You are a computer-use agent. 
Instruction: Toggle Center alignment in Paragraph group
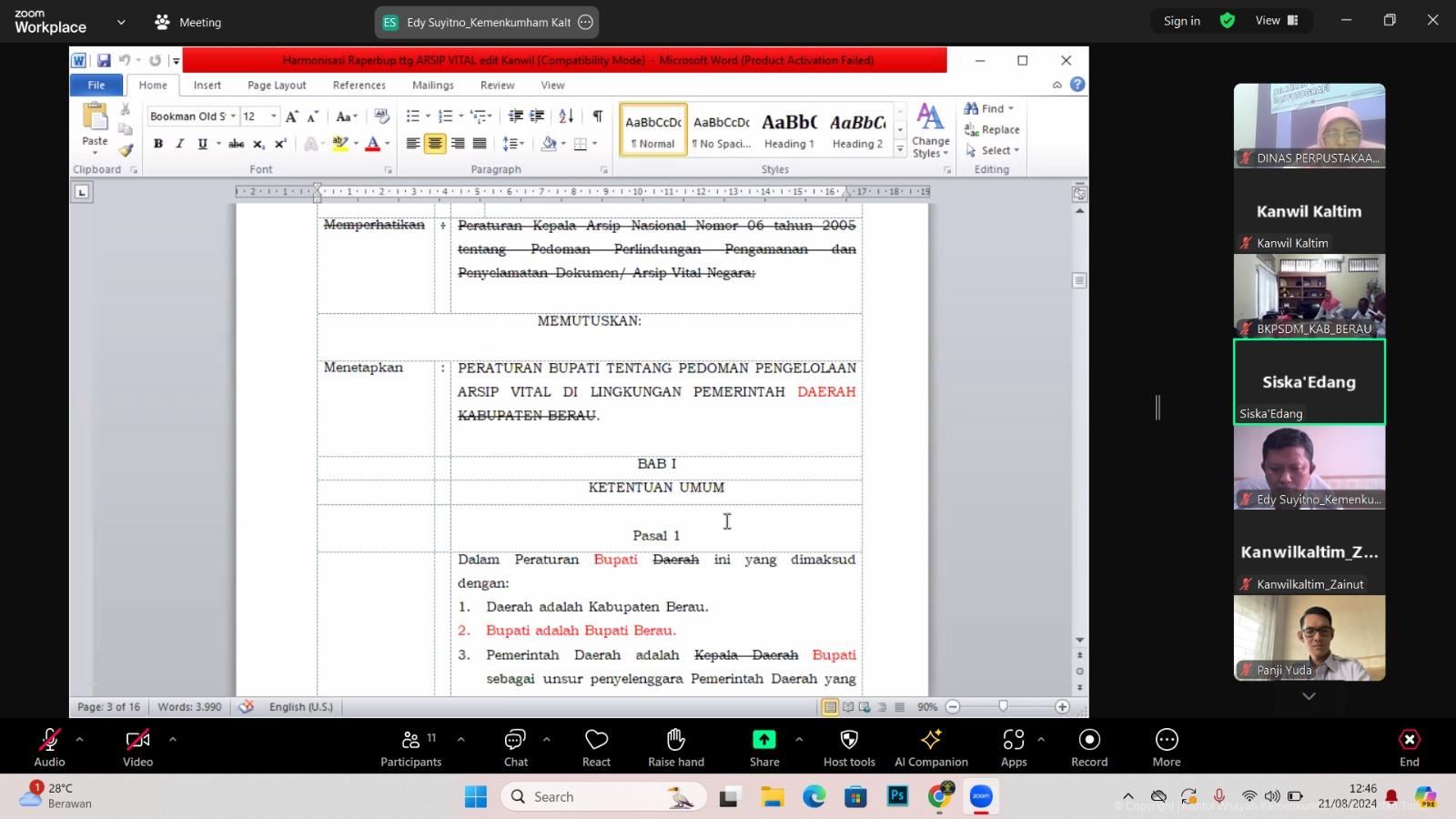[x=435, y=144]
